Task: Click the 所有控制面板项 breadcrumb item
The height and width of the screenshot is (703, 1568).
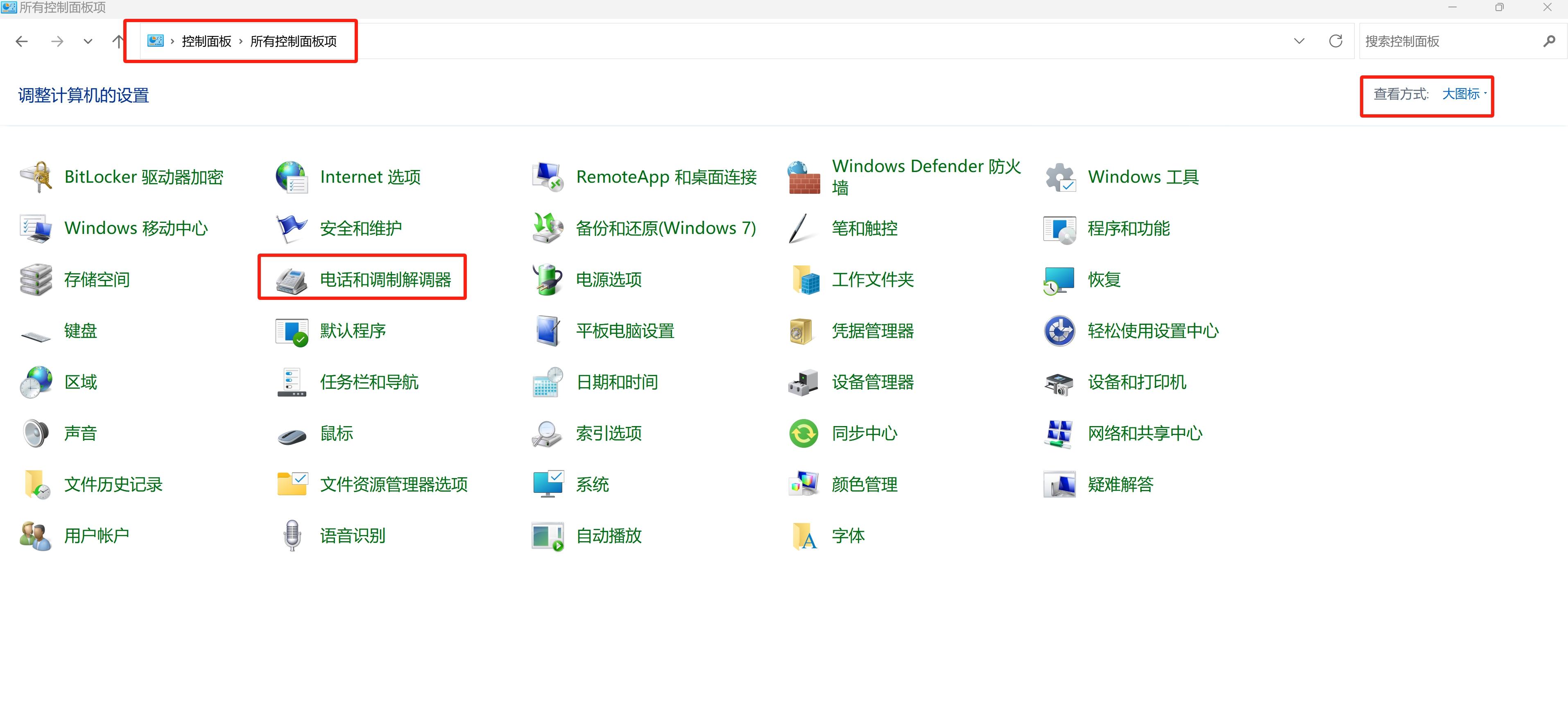Action: pos(293,41)
